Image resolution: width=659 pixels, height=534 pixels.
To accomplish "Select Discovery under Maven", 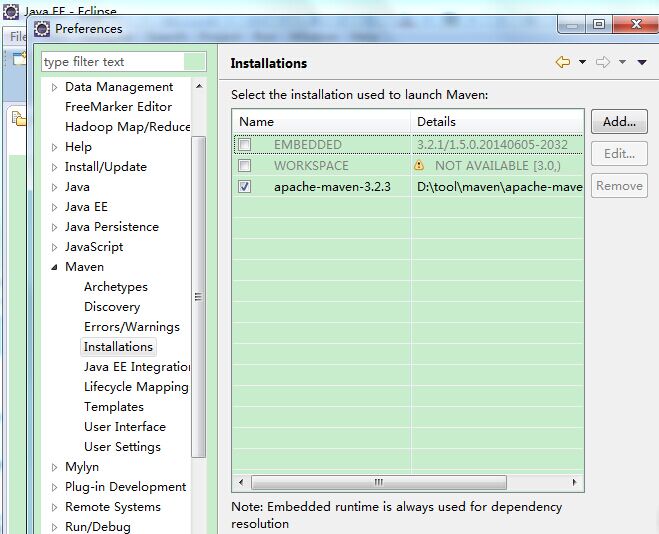I will [x=112, y=307].
